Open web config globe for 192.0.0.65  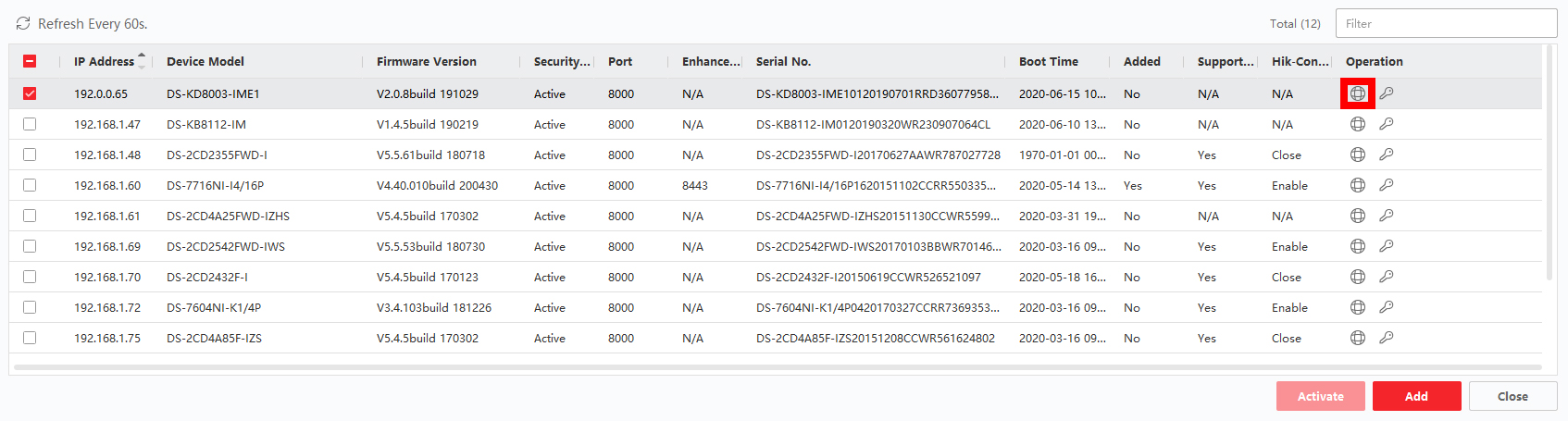(1357, 93)
